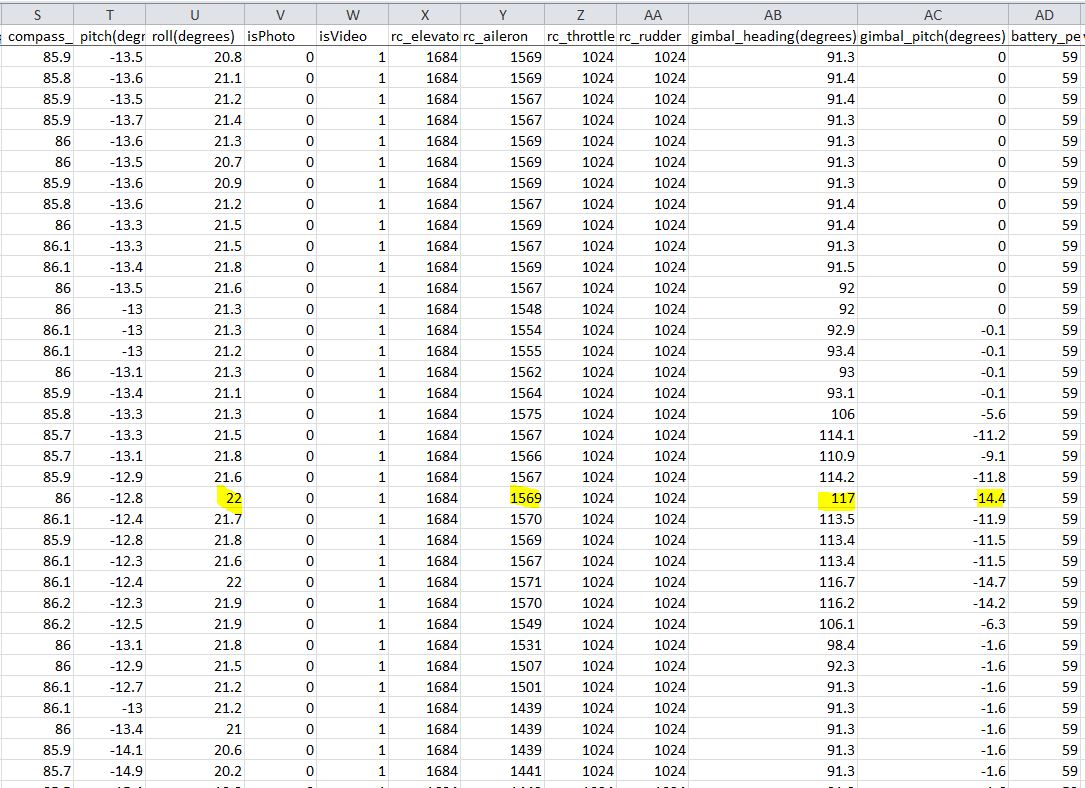
Task: Click rc_aileron cell 1507
Action: (x=502, y=666)
